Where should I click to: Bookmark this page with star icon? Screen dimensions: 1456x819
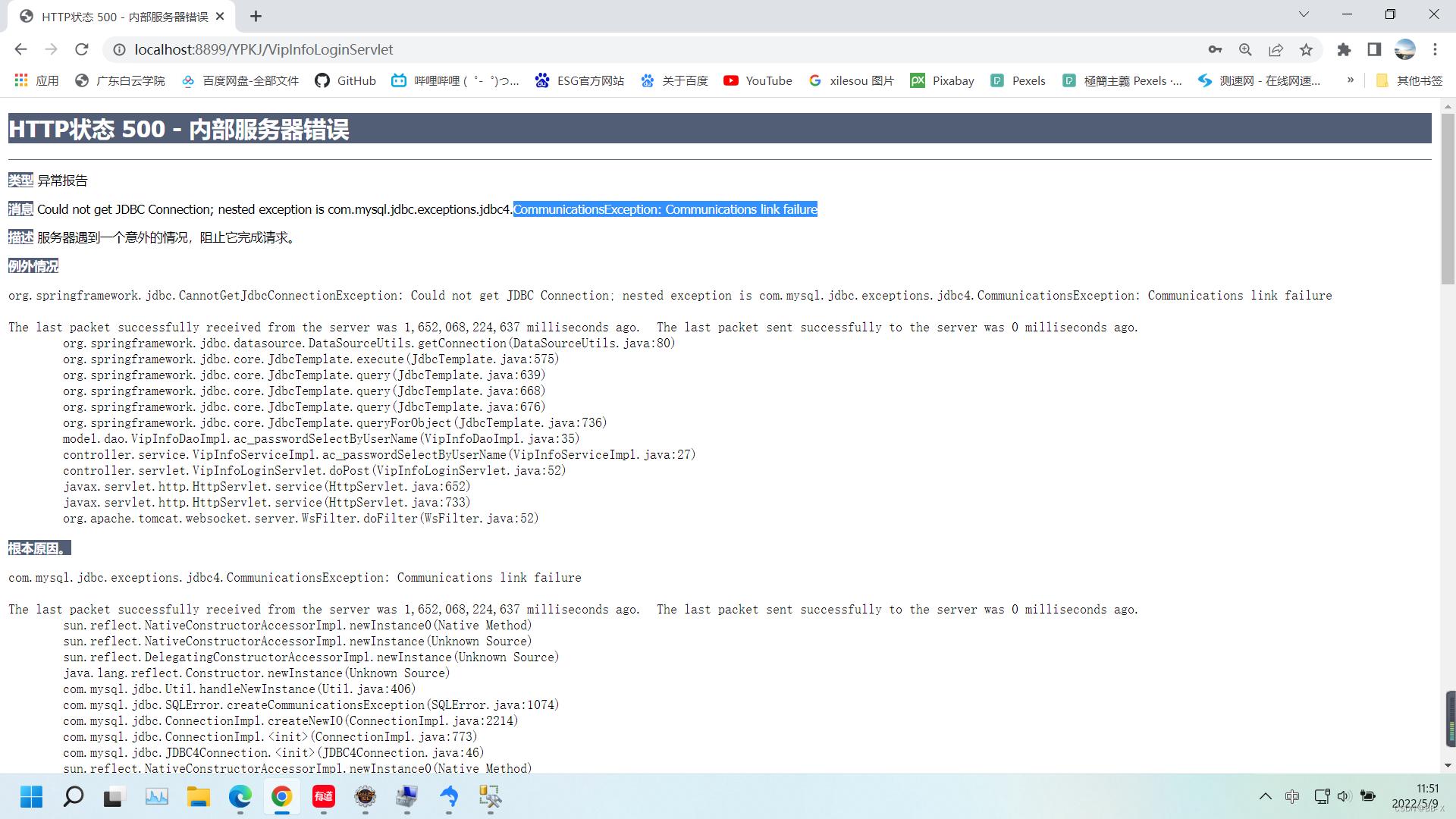pyautogui.click(x=1306, y=49)
